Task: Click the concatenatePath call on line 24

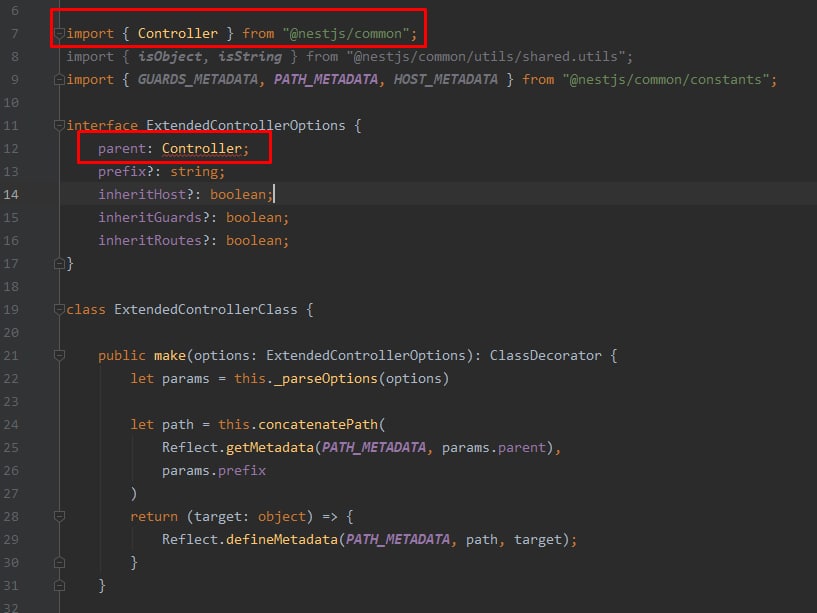Action: click(x=318, y=425)
